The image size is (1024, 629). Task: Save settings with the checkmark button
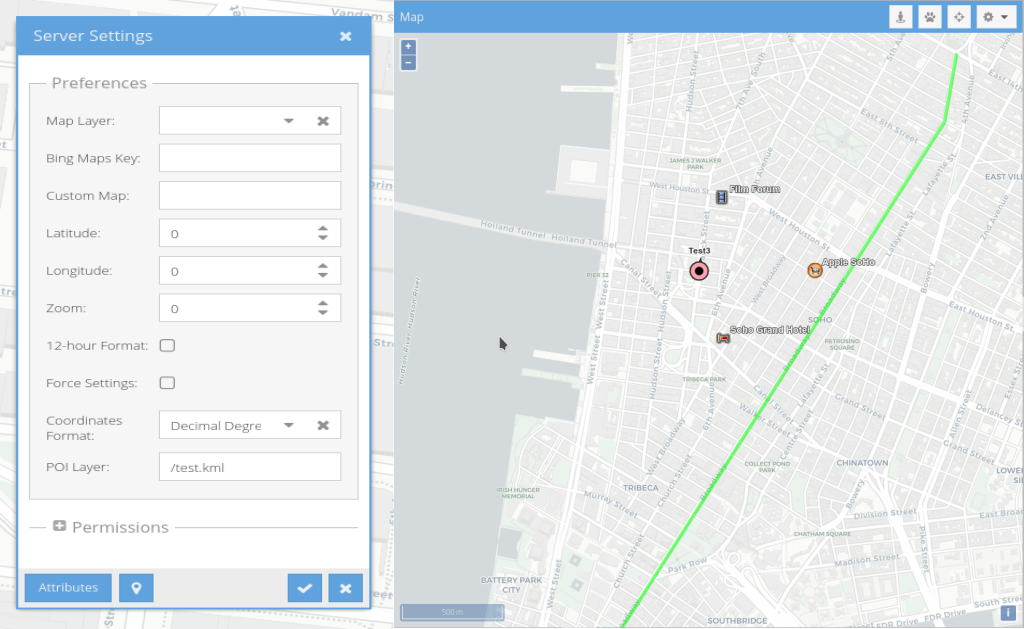(x=304, y=588)
